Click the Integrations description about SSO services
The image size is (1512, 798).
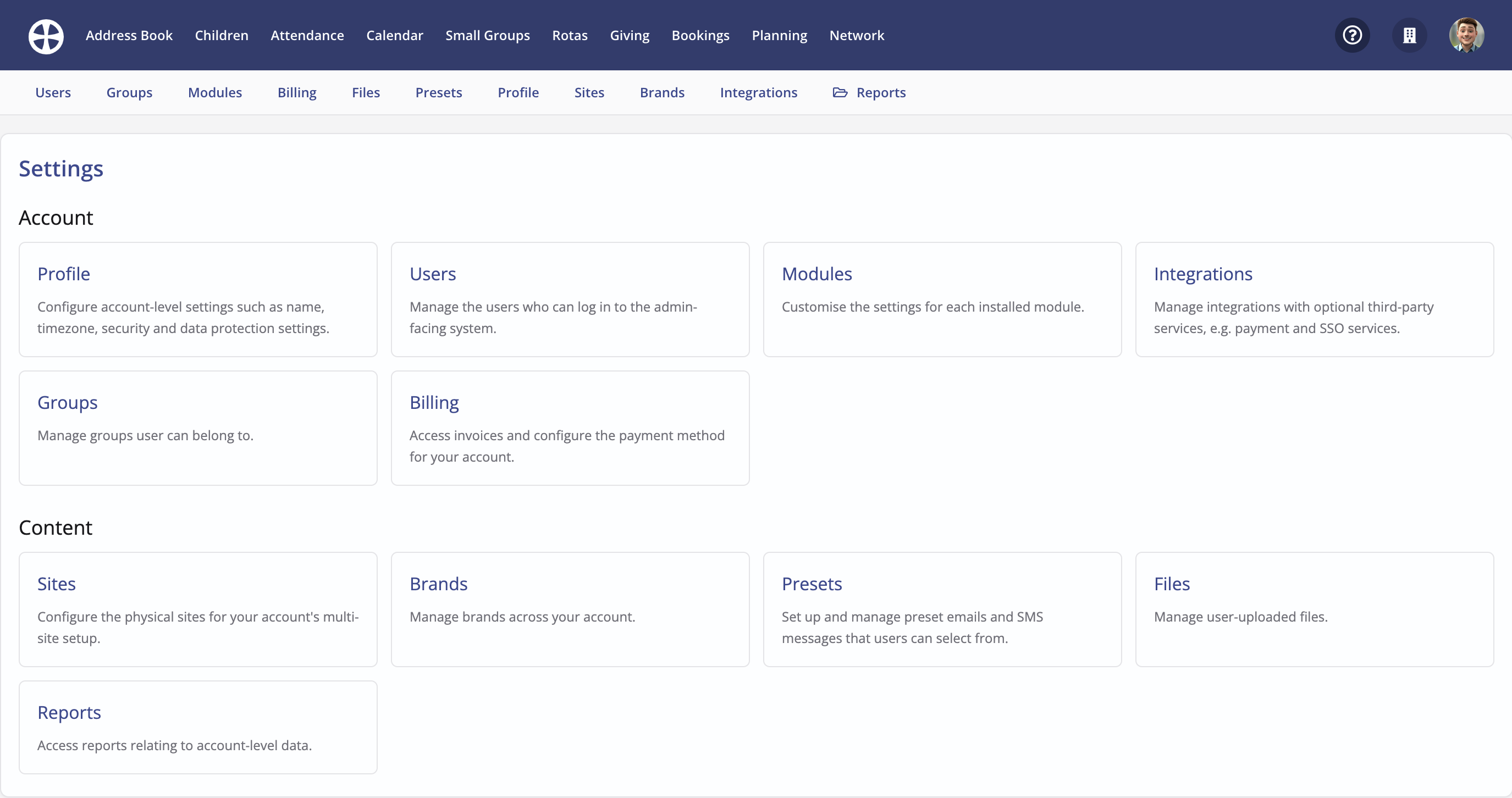click(x=1294, y=318)
